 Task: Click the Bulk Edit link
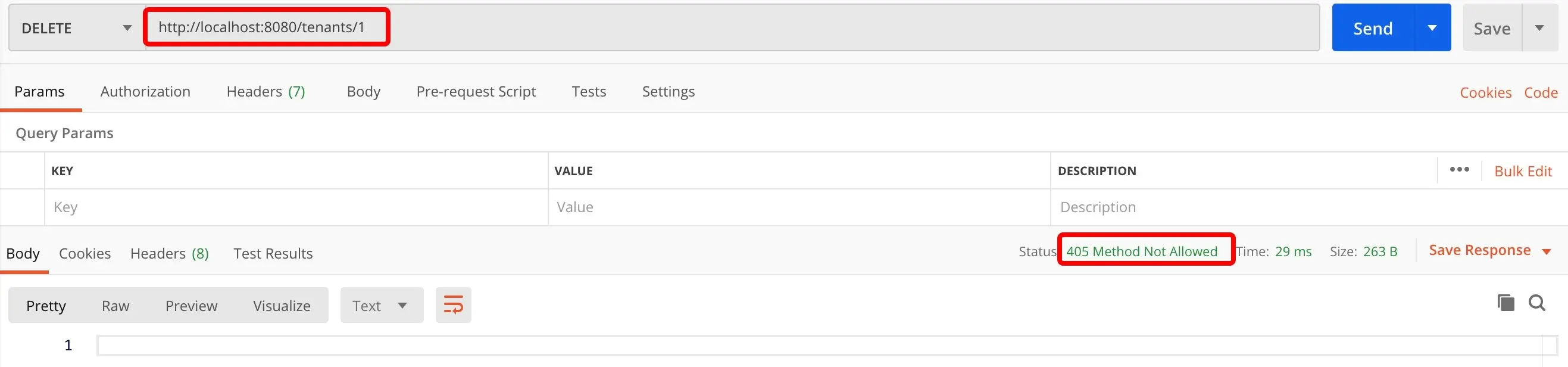click(1523, 172)
